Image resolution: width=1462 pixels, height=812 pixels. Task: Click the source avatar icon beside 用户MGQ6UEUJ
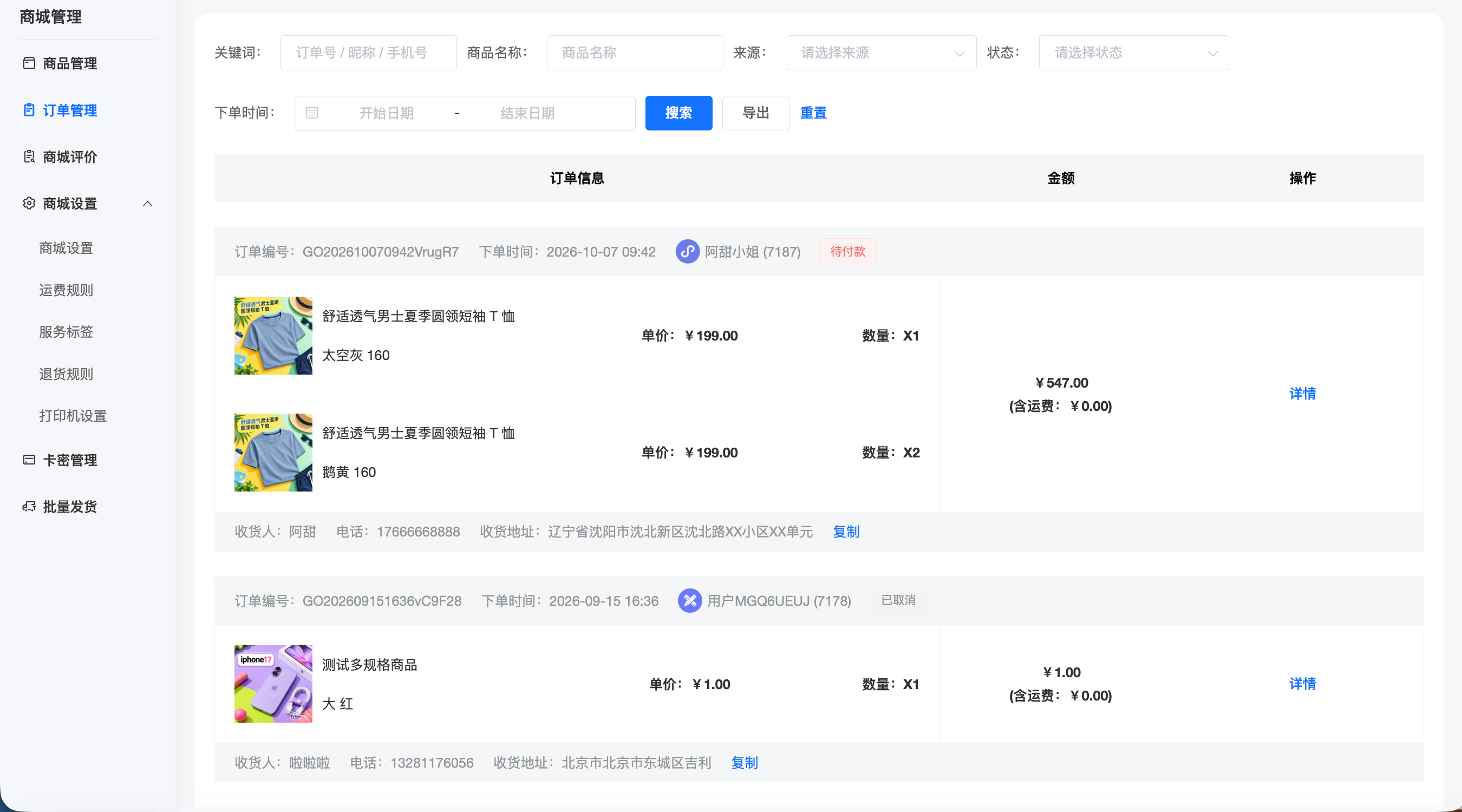click(689, 600)
